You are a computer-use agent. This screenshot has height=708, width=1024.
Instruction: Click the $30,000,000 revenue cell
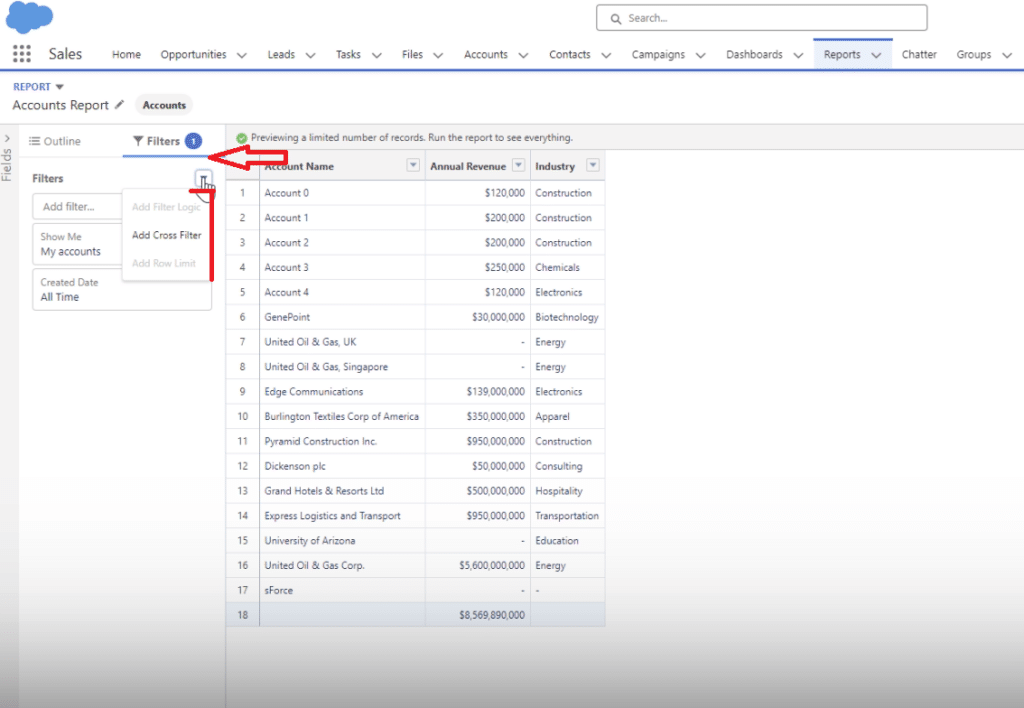(477, 317)
